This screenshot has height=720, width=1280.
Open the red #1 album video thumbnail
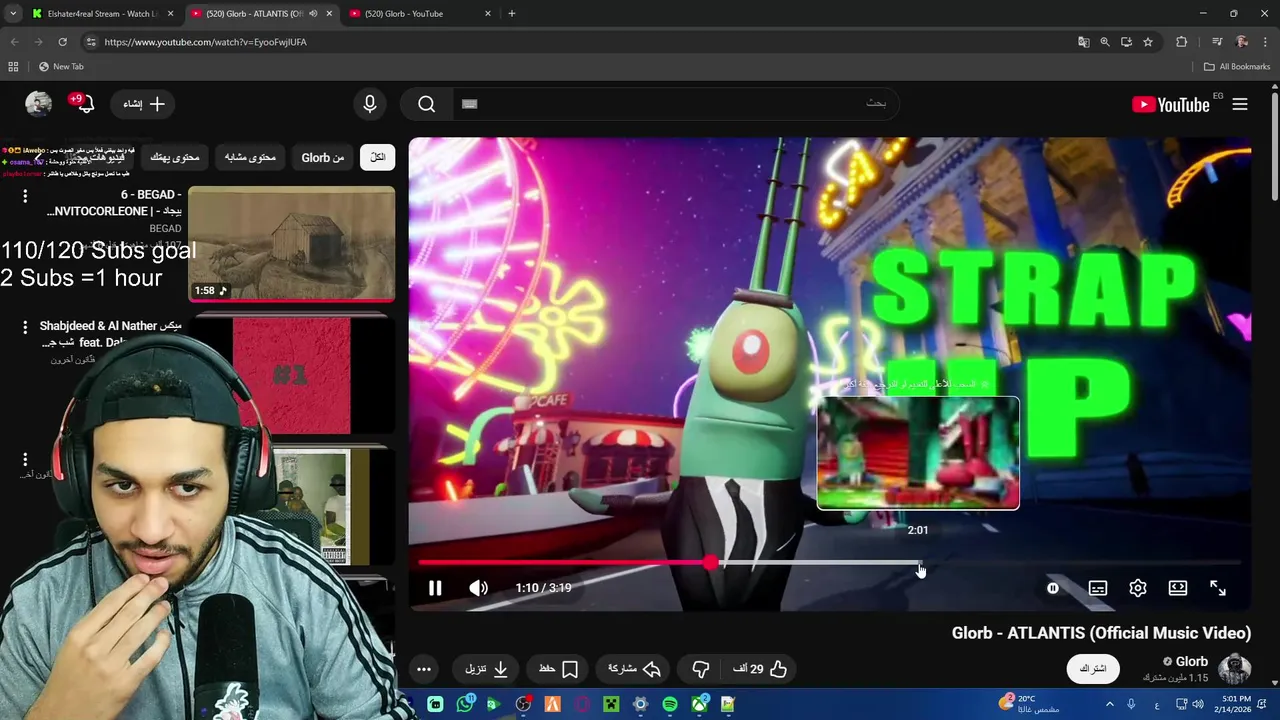tap(292, 375)
